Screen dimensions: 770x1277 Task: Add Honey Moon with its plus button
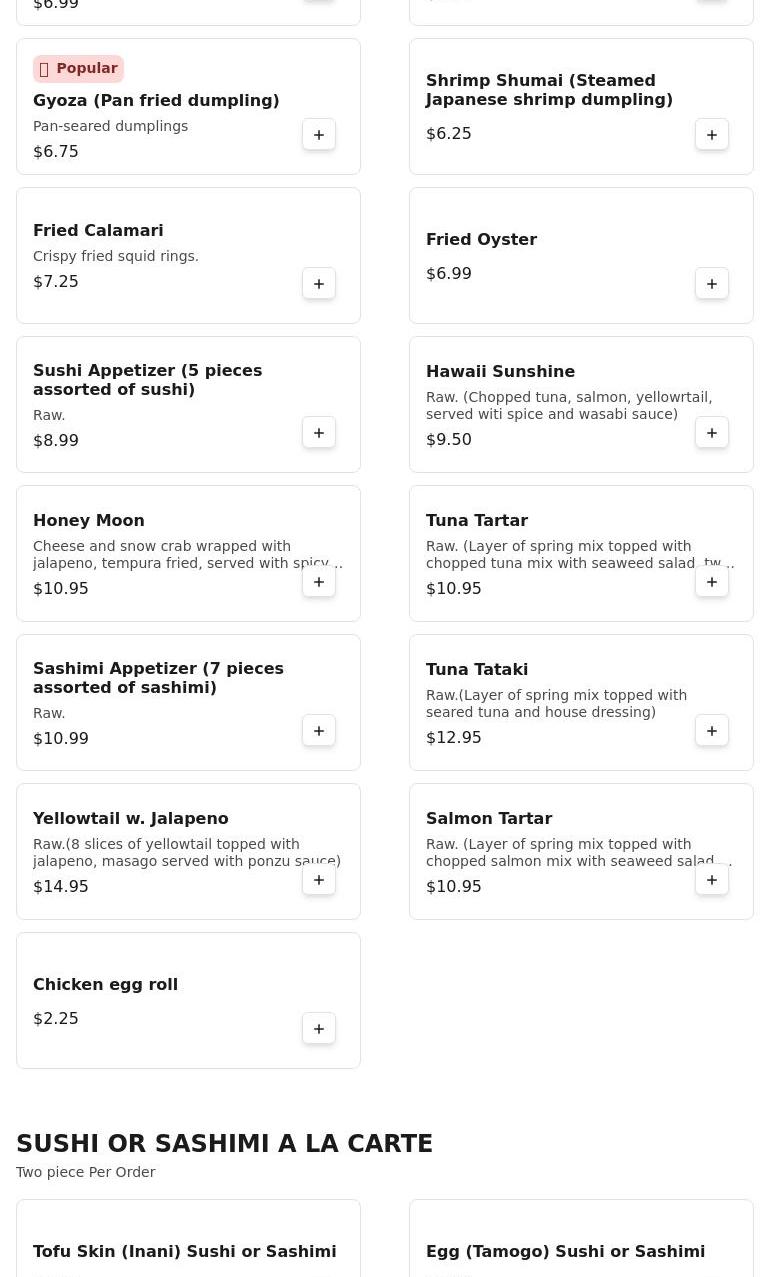click(319, 582)
